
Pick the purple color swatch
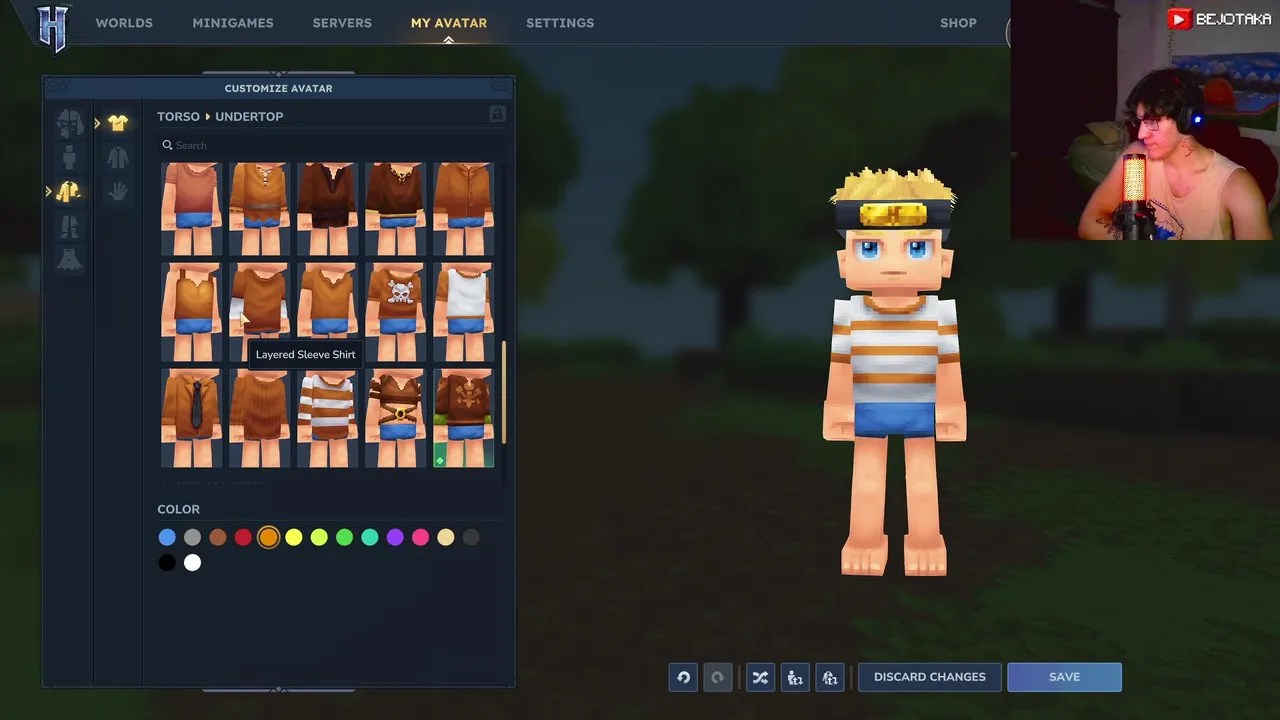click(x=395, y=538)
